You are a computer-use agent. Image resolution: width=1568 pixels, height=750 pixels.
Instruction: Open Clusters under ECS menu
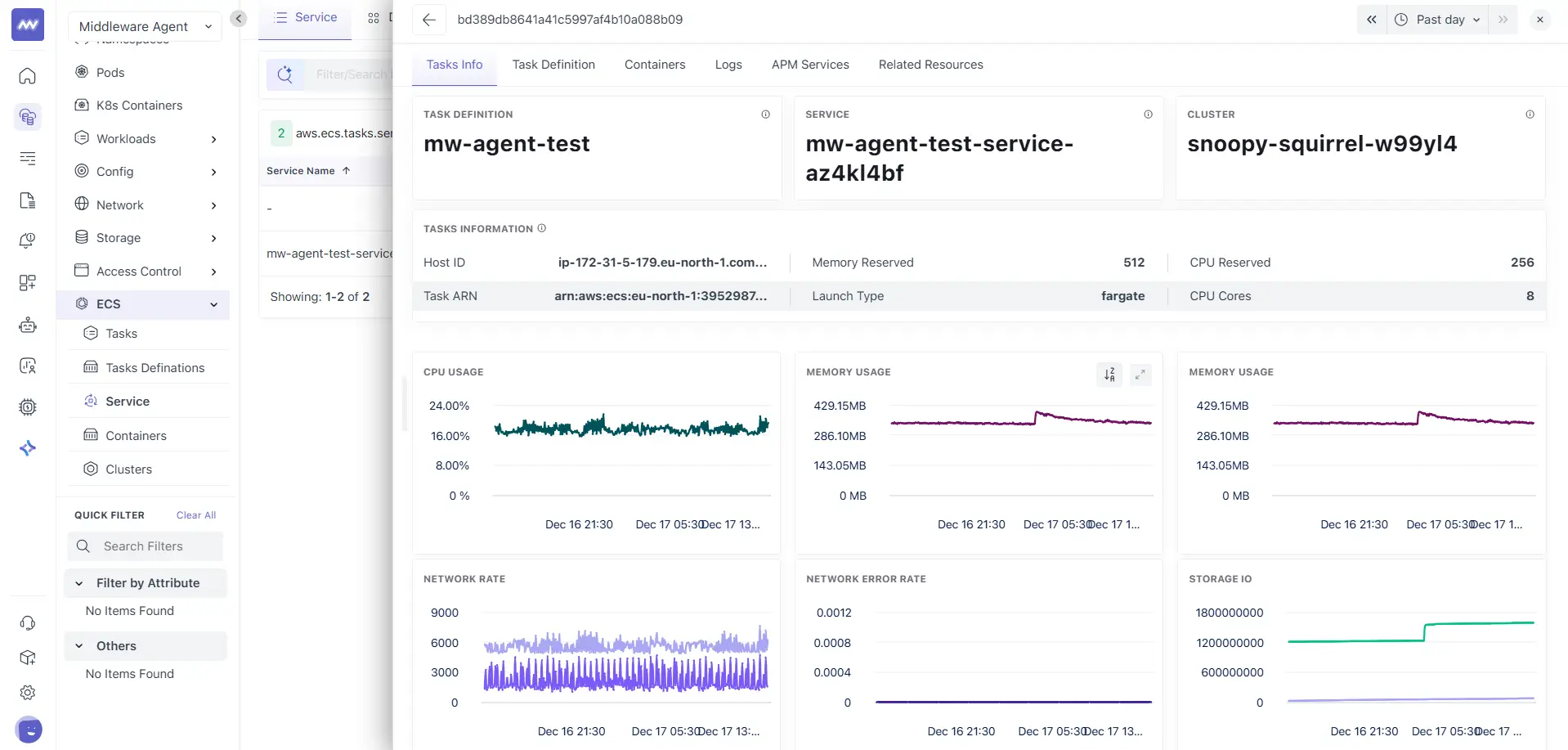point(128,469)
